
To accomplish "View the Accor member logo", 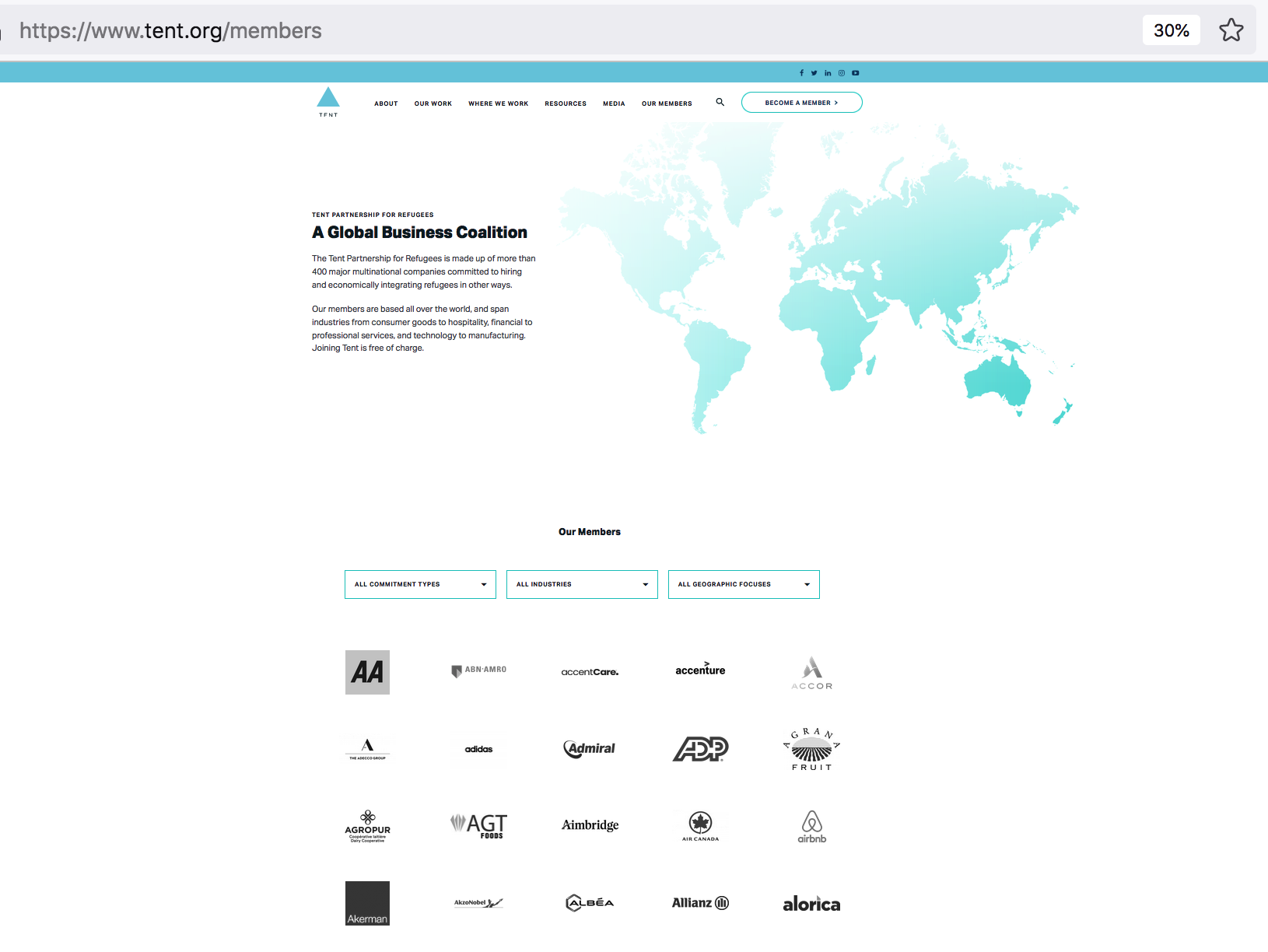I will (811, 673).
